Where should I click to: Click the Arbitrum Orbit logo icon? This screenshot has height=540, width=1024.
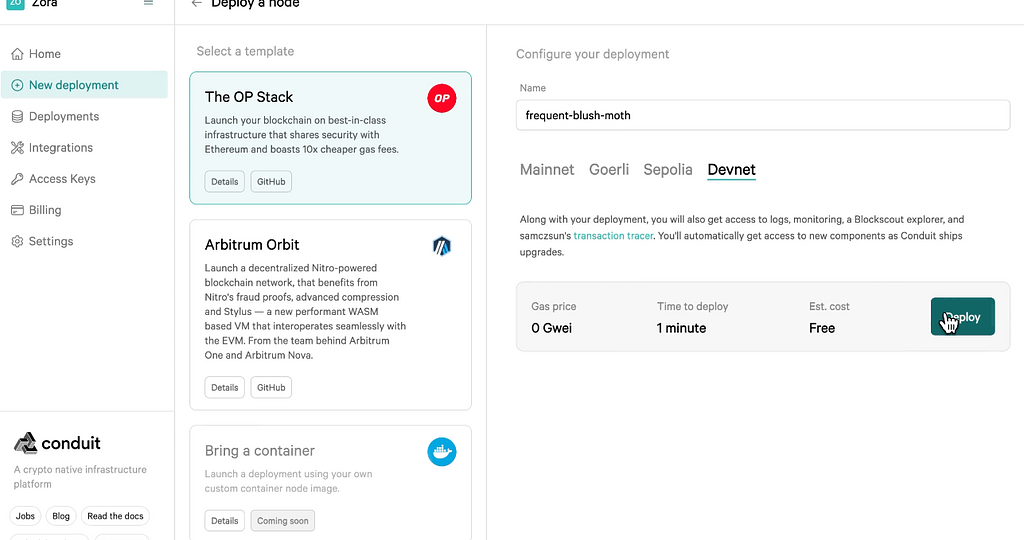click(441, 246)
